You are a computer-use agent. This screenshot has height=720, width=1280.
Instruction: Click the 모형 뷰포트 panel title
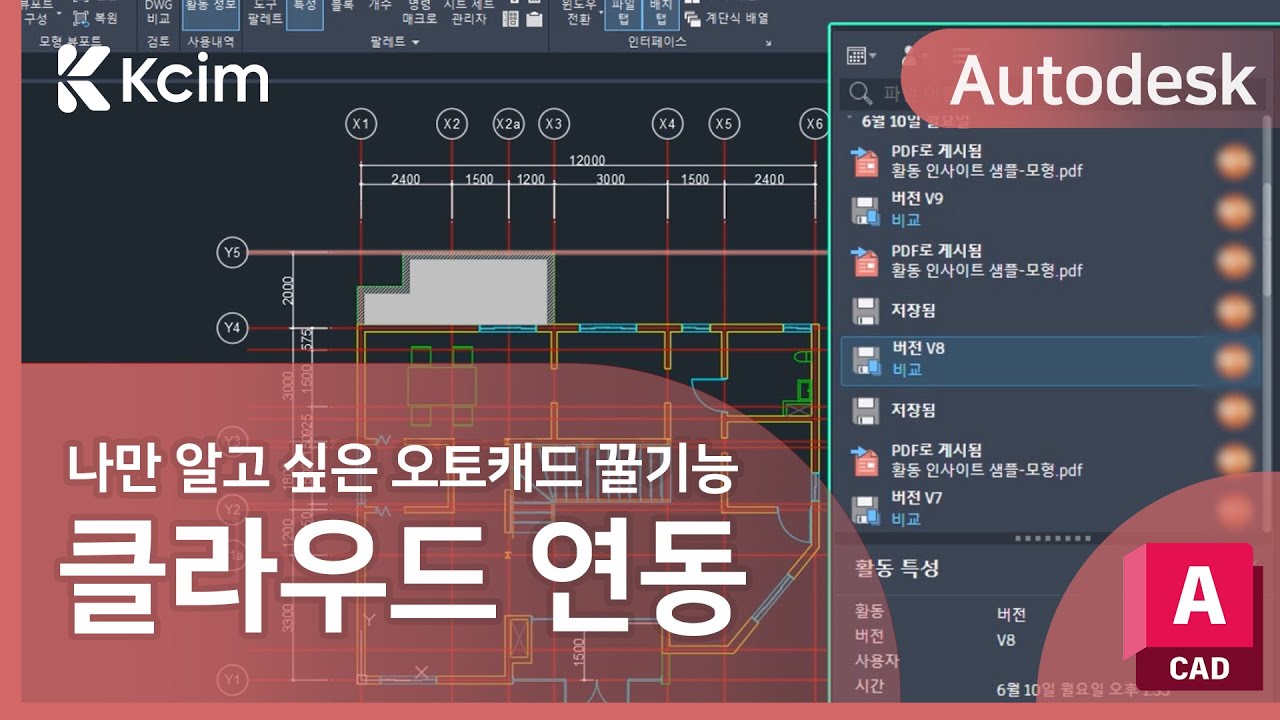[x=70, y=42]
